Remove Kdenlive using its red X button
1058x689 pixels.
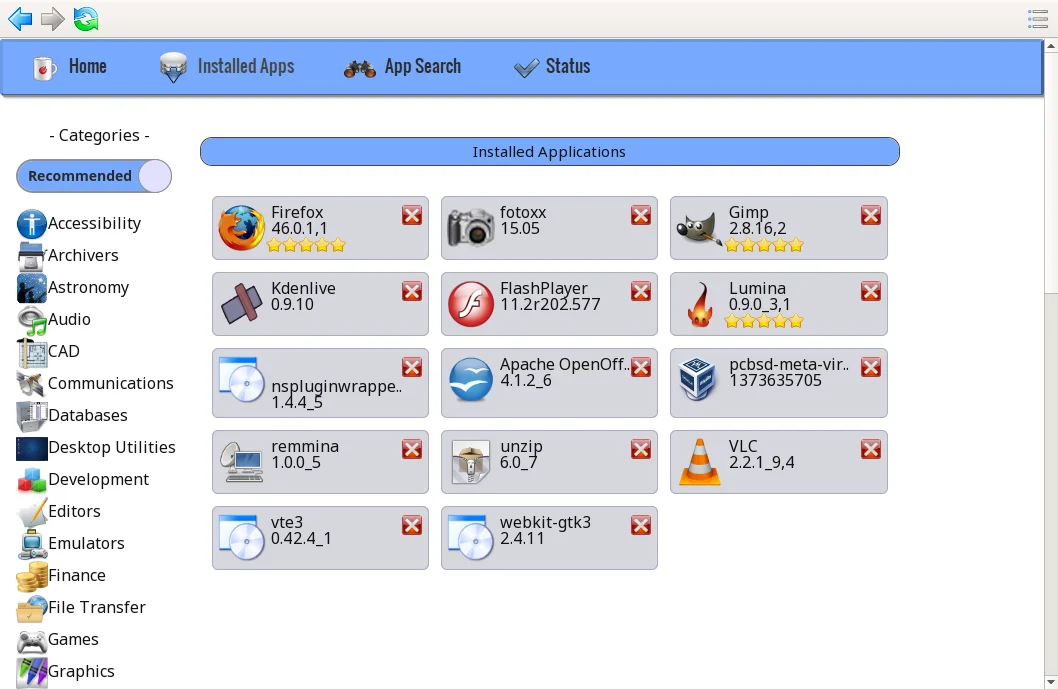tap(412, 291)
